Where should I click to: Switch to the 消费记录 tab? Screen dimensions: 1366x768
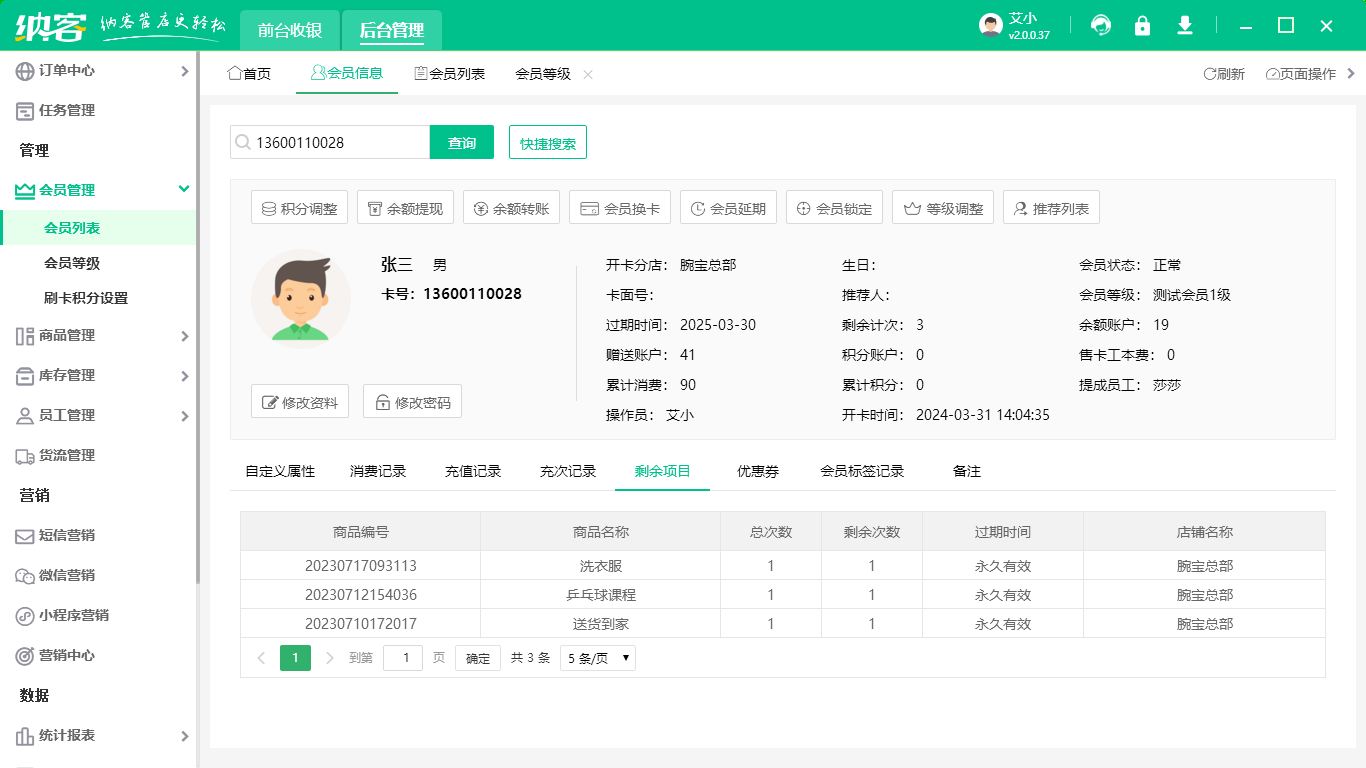click(378, 471)
